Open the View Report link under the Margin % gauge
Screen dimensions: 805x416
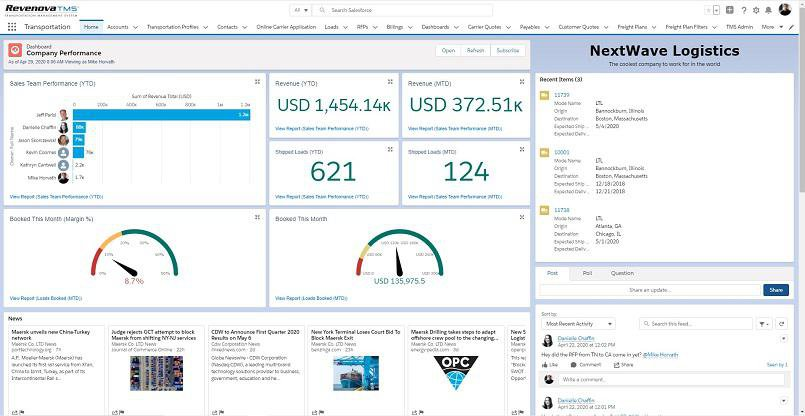[x=46, y=298]
